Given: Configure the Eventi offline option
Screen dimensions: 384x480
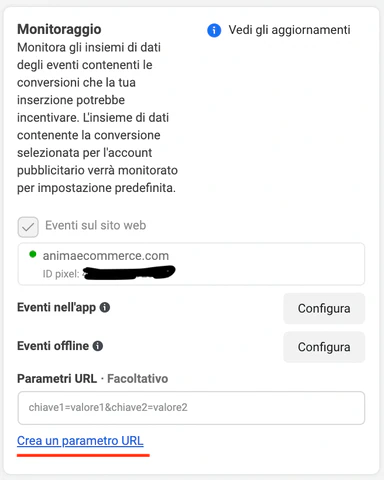Looking at the screenshot, I should point(324,347).
